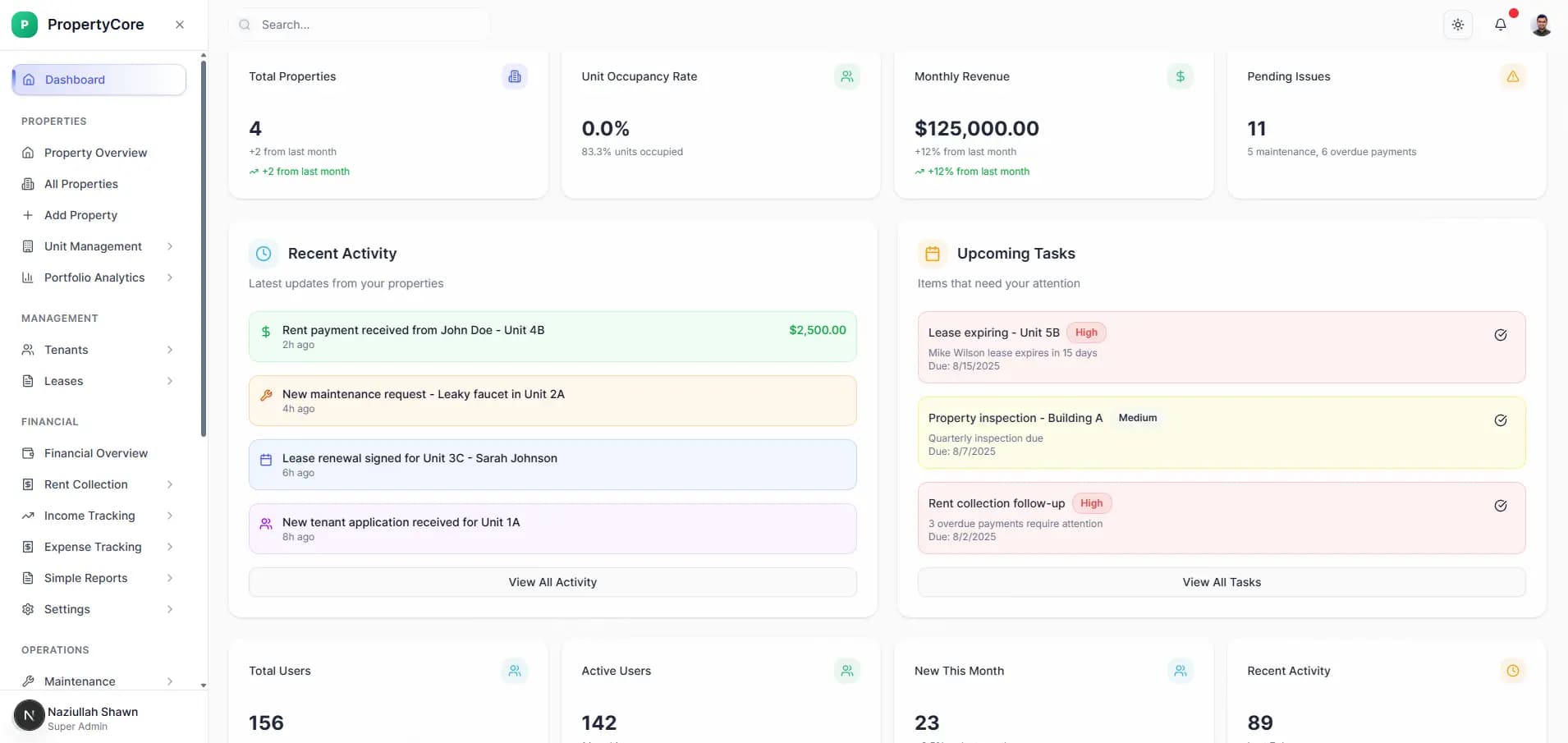Viewport: 1568px width, 743px height.
Task: Click the clock icon next to Recent Activity heading
Action: [x=263, y=254]
